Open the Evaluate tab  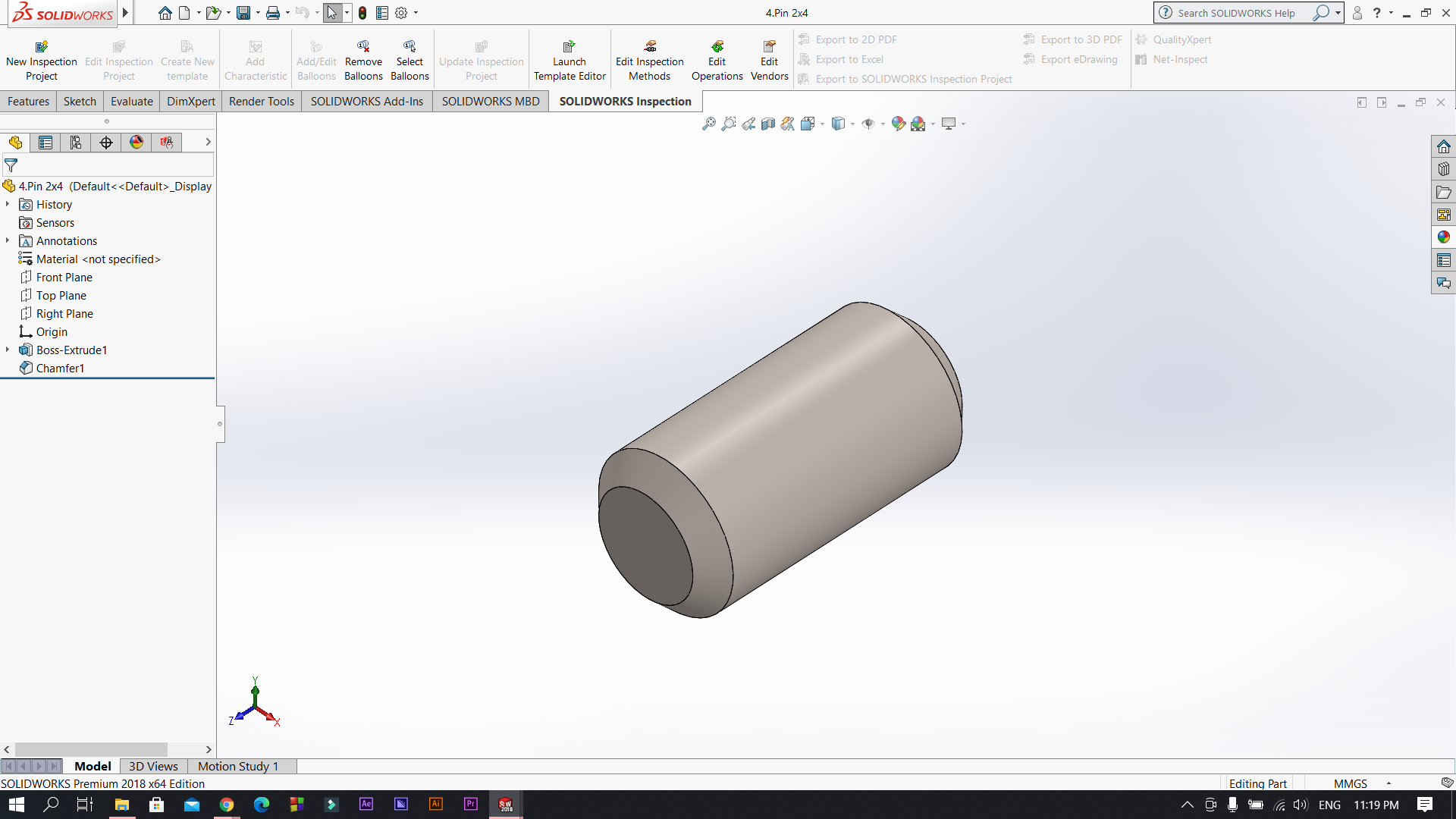(x=131, y=102)
